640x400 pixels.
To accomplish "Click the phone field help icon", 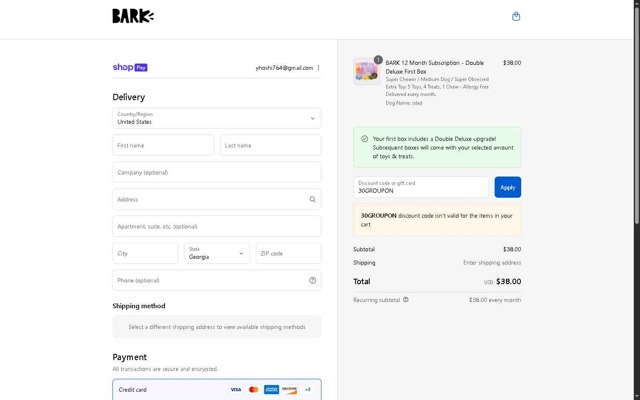I will [x=312, y=280].
